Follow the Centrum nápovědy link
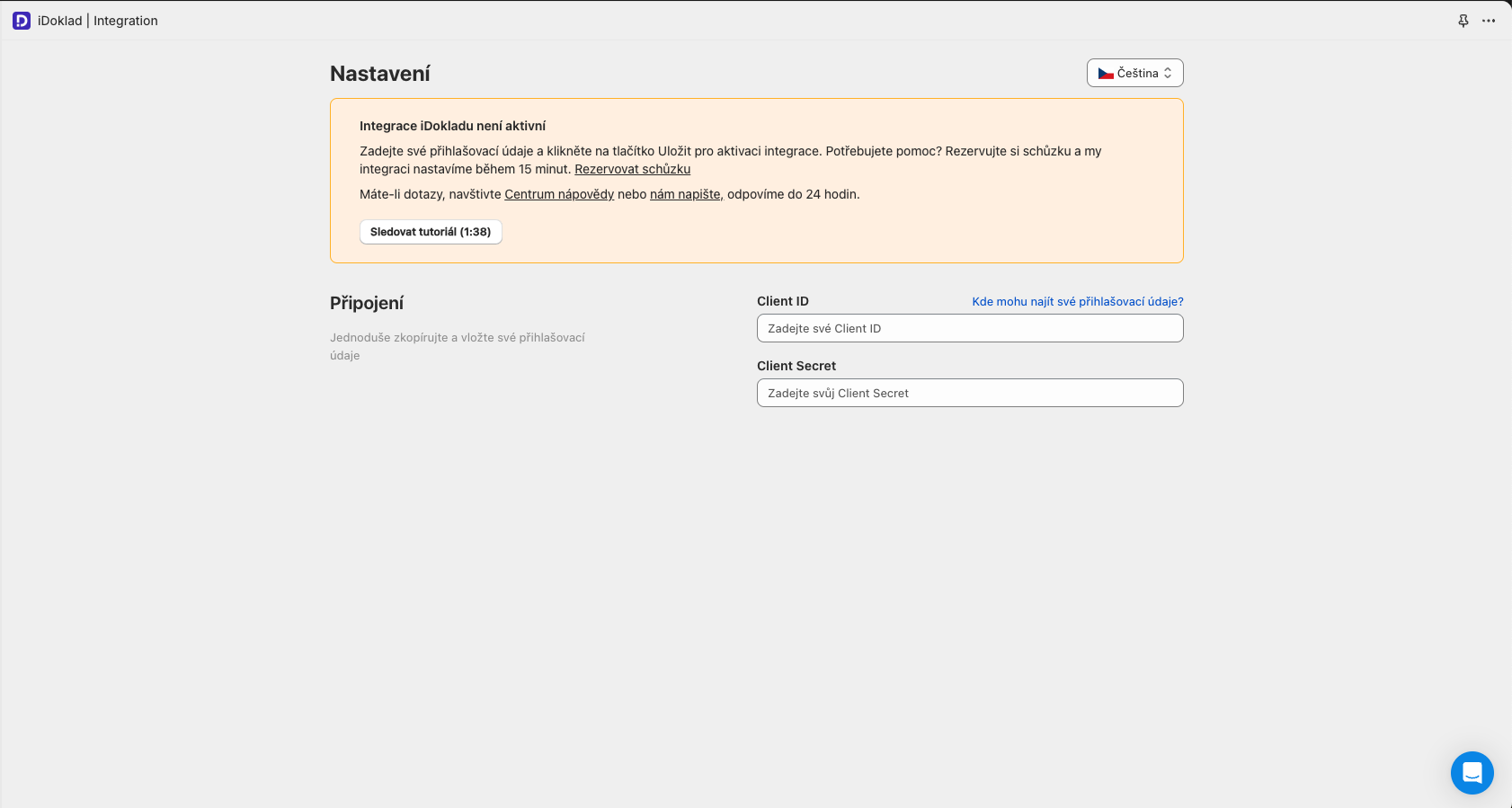 coord(558,194)
